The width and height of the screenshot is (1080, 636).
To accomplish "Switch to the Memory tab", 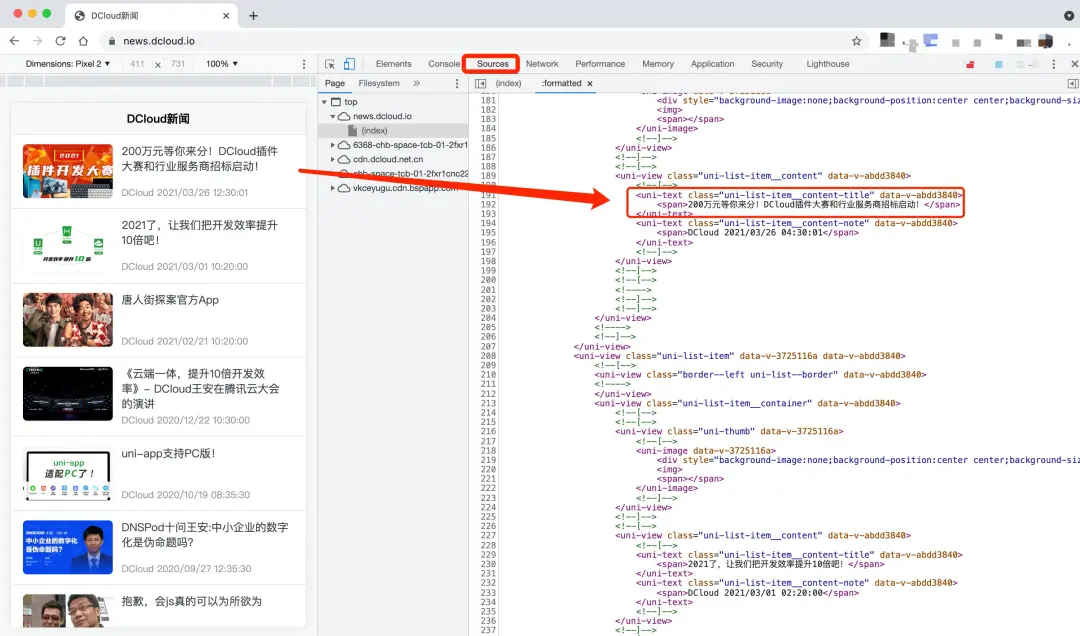I will [658, 64].
